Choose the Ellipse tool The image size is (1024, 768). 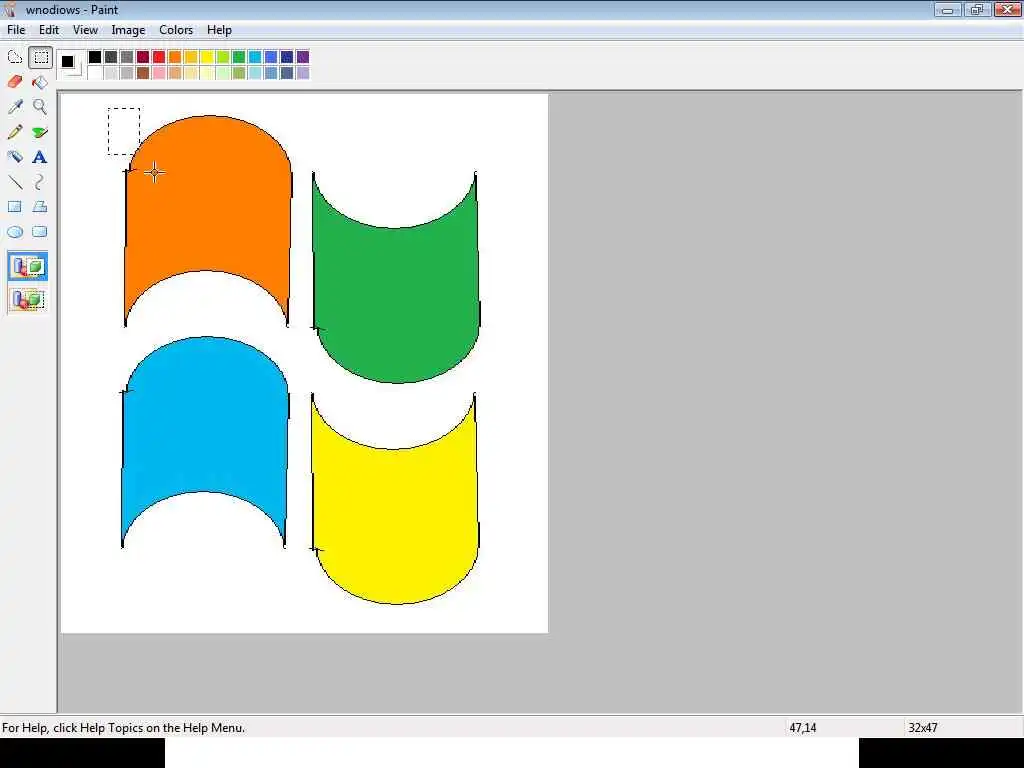[x=15, y=232]
